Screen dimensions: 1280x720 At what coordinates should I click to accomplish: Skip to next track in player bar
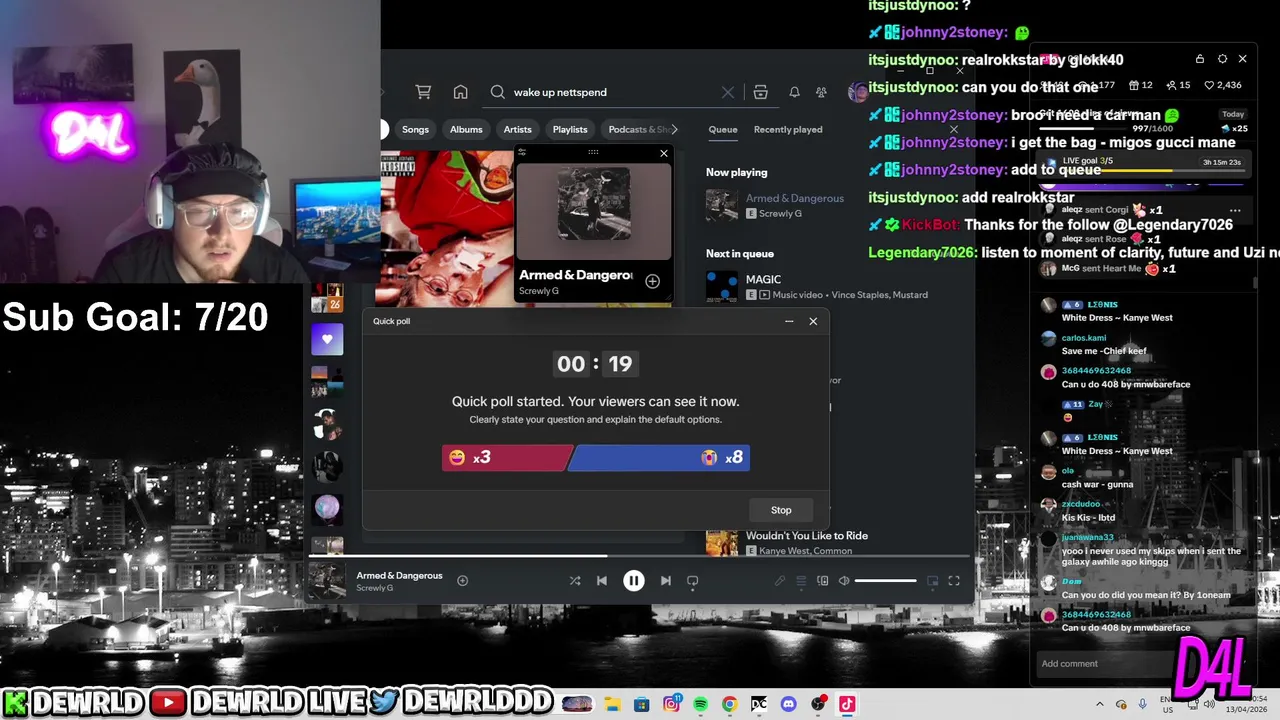[x=665, y=580]
